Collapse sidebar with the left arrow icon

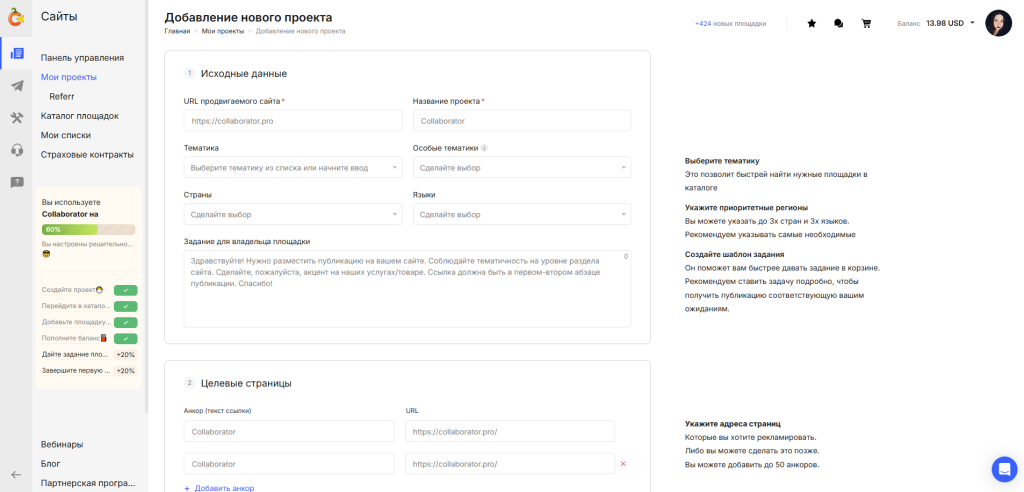[x=16, y=474]
